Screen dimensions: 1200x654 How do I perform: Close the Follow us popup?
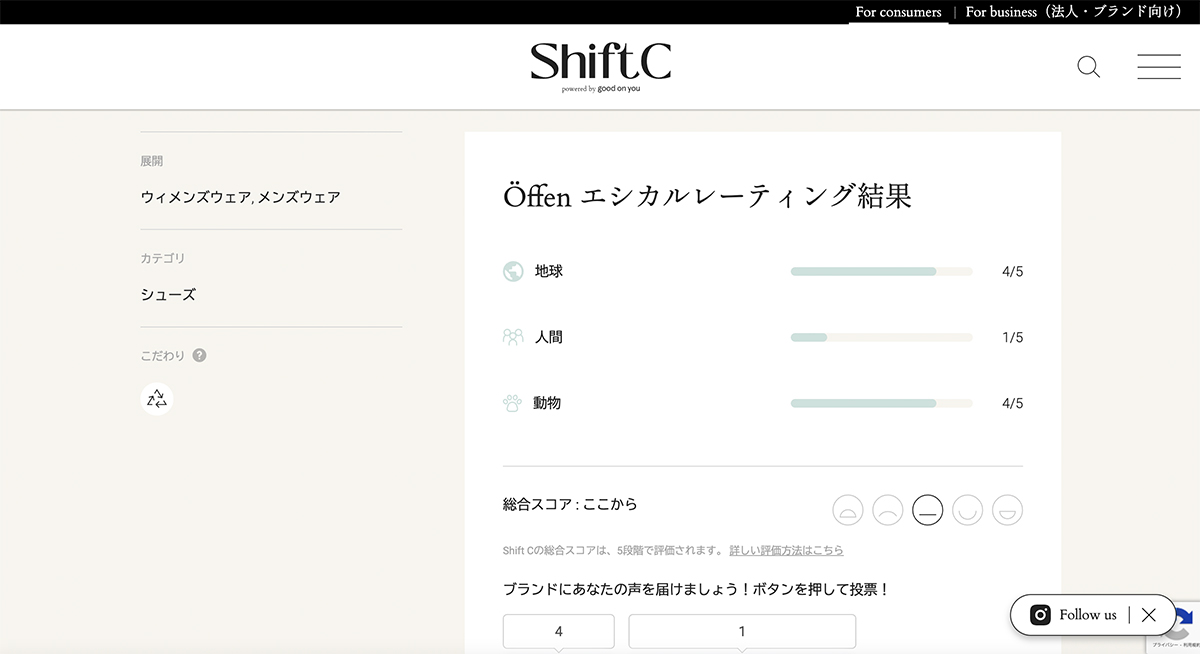pyautogui.click(x=1148, y=615)
